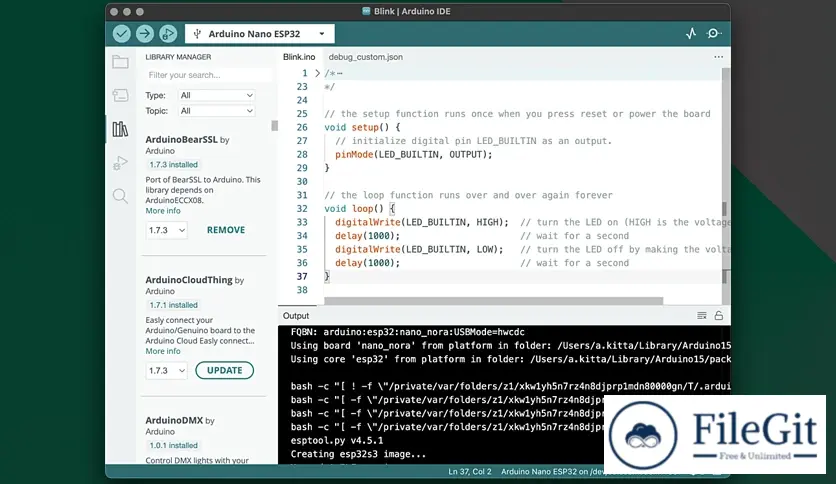
Task: Click the 1.0.1 installed badge
Action: pyautogui.click(x=173, y=445)
